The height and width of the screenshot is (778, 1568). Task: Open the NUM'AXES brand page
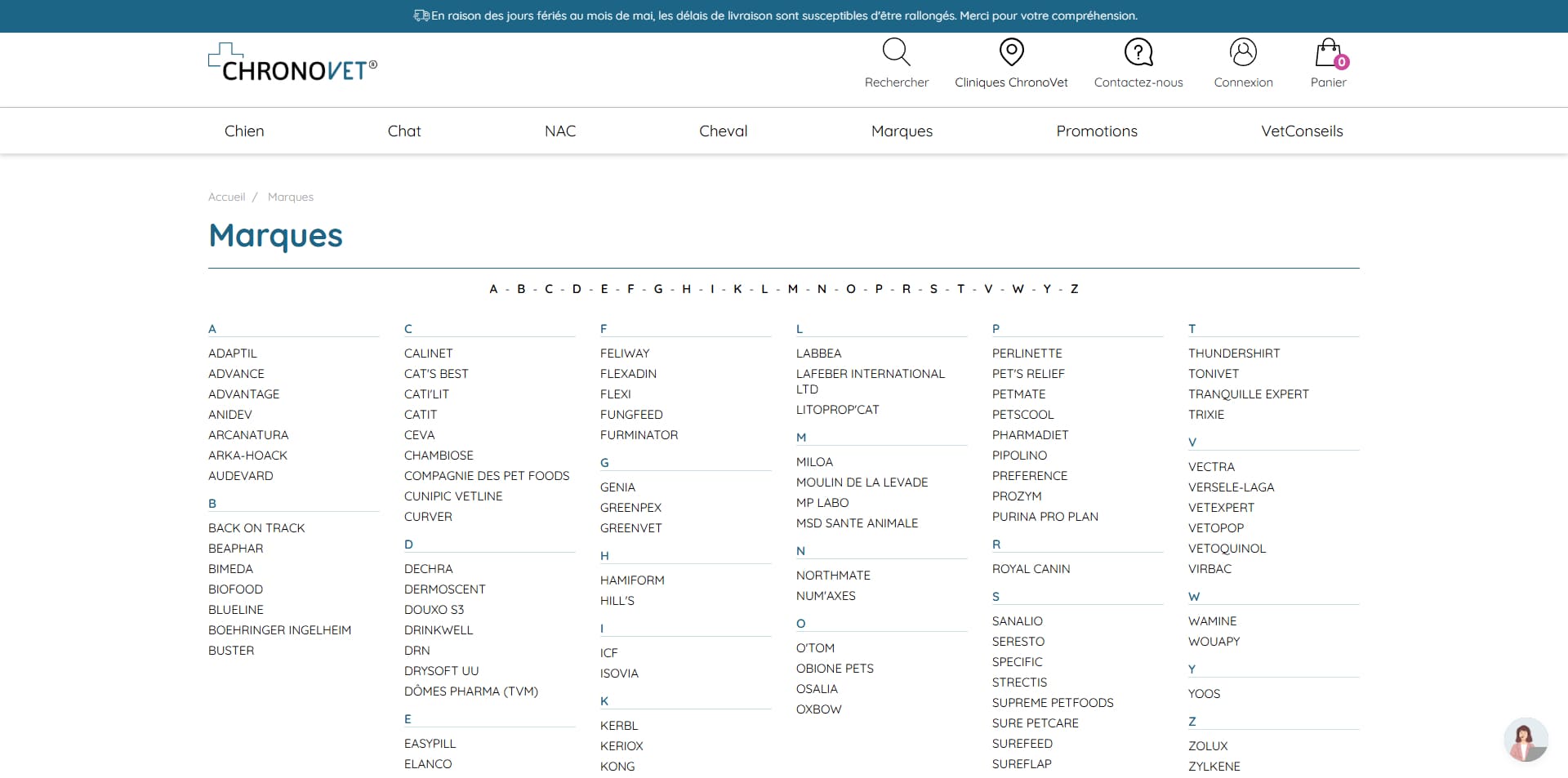(826, 596)
